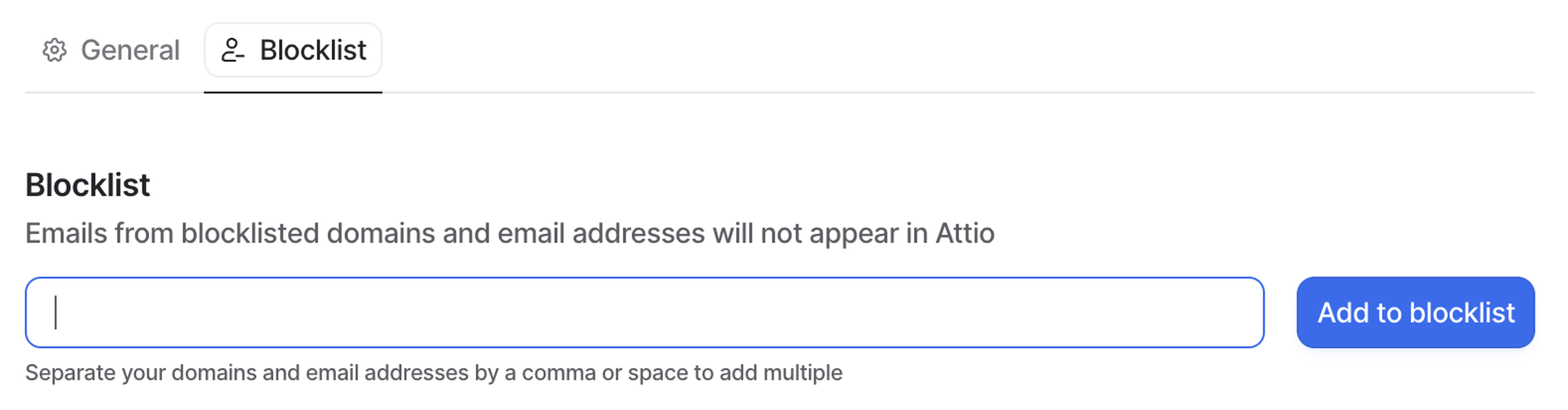Click the blocklisted domains description text
1568x410 pixels.
pyautogui.click(x=510, y=233)
